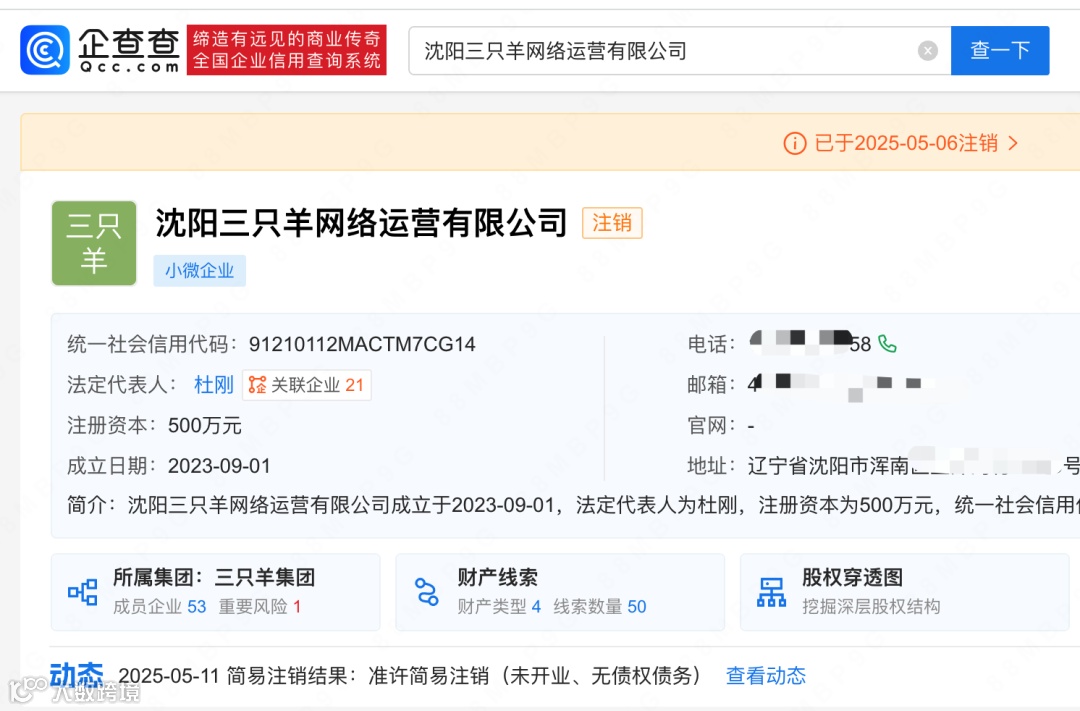This screenshot has width=1080, height=711.
Task: Click the related-enterprise icon next to 关联企业
Action: (x=257, y=384)
